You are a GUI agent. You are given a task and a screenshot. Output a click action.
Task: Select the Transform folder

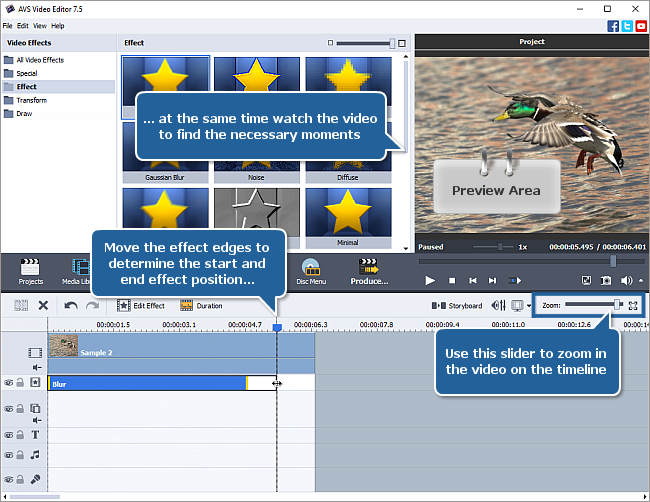(58, 100)
